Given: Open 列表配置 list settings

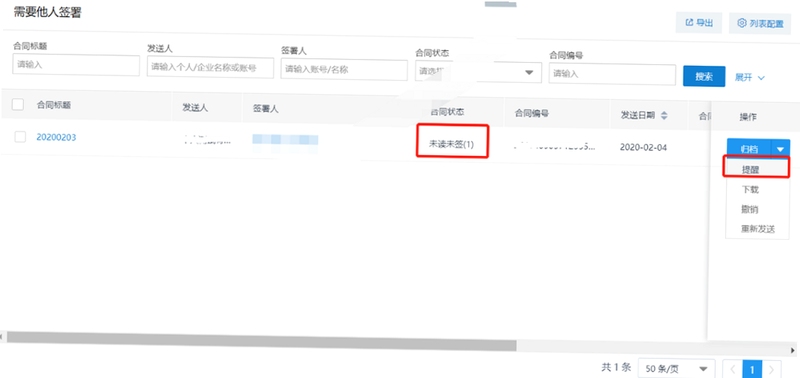Looking at the screenshot, I should (760, 23).
